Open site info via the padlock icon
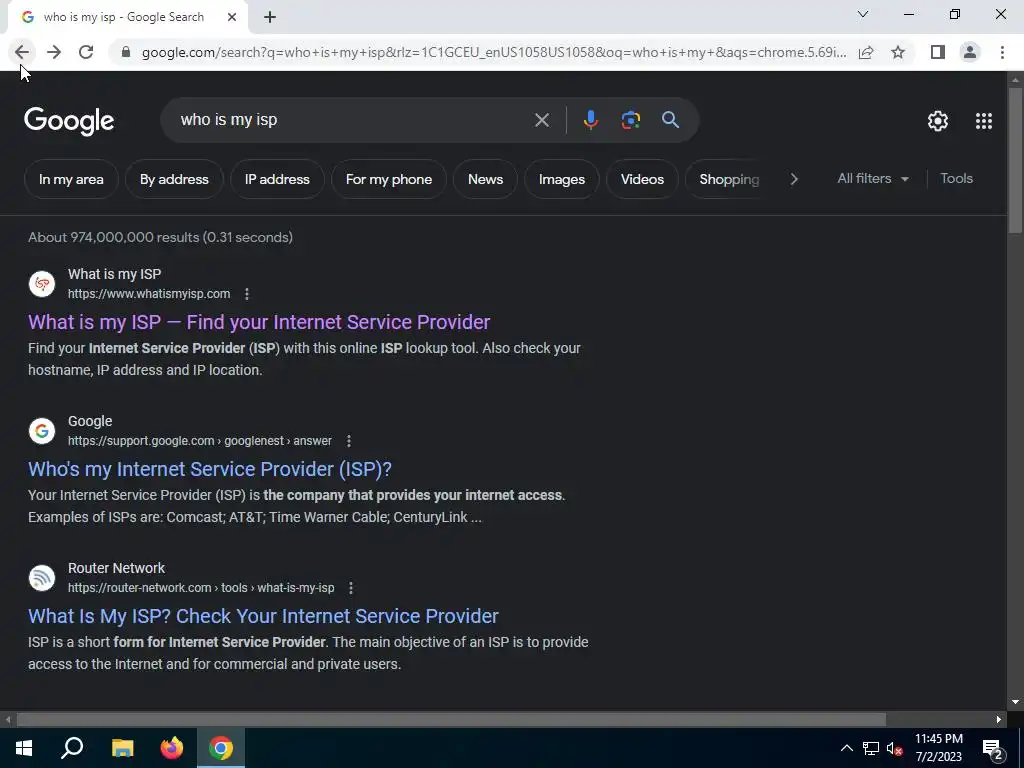The height and width of the screenshot is (768, 1024). [x=126, y=52]
